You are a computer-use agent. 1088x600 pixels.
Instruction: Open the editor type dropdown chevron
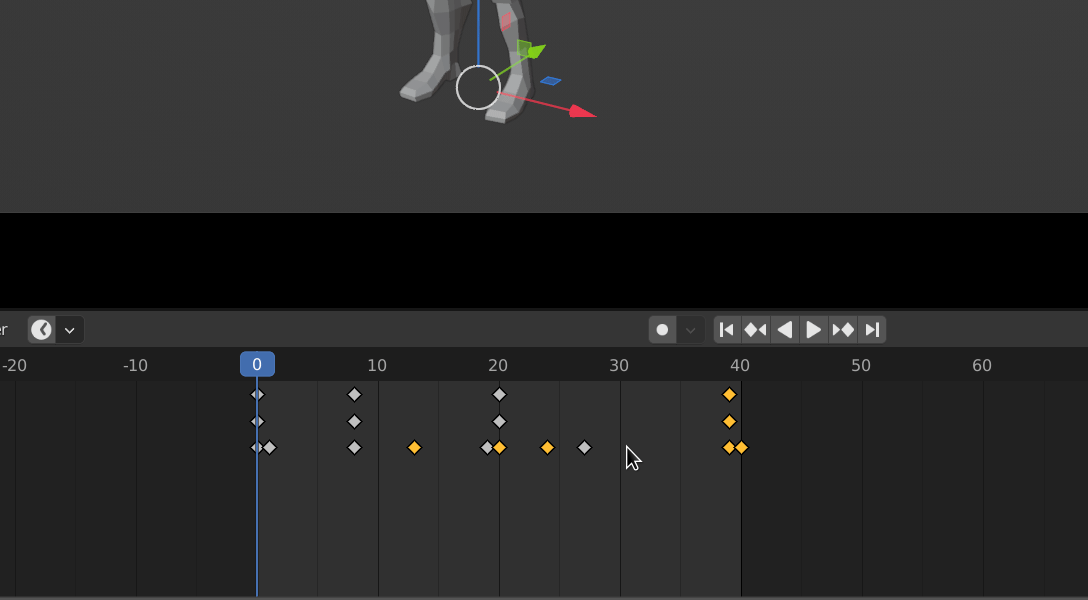[x=69, y=330]
